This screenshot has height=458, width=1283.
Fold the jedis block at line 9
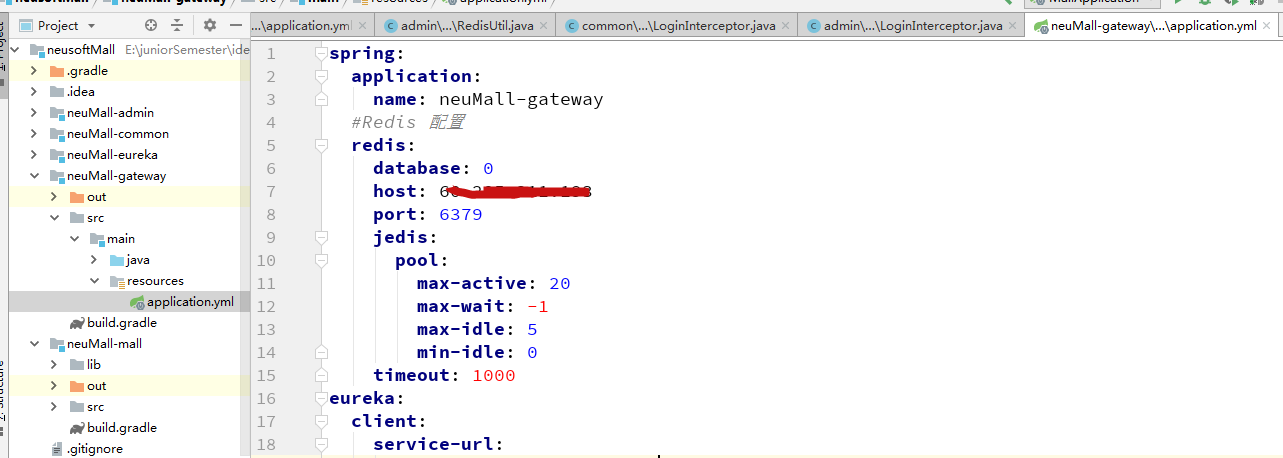click(x=320, y=237)
